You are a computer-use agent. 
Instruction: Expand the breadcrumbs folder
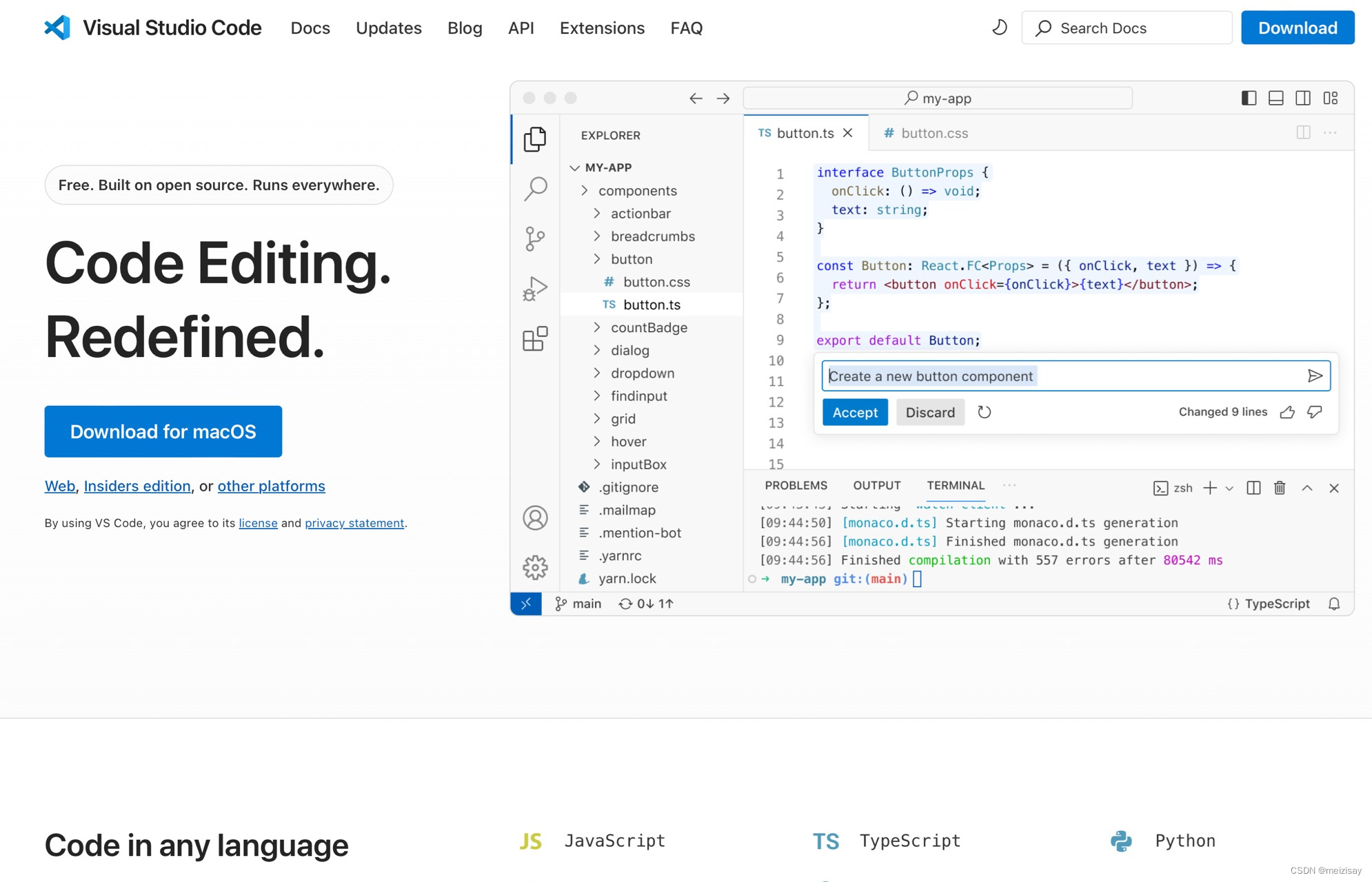tap(652, 236)
